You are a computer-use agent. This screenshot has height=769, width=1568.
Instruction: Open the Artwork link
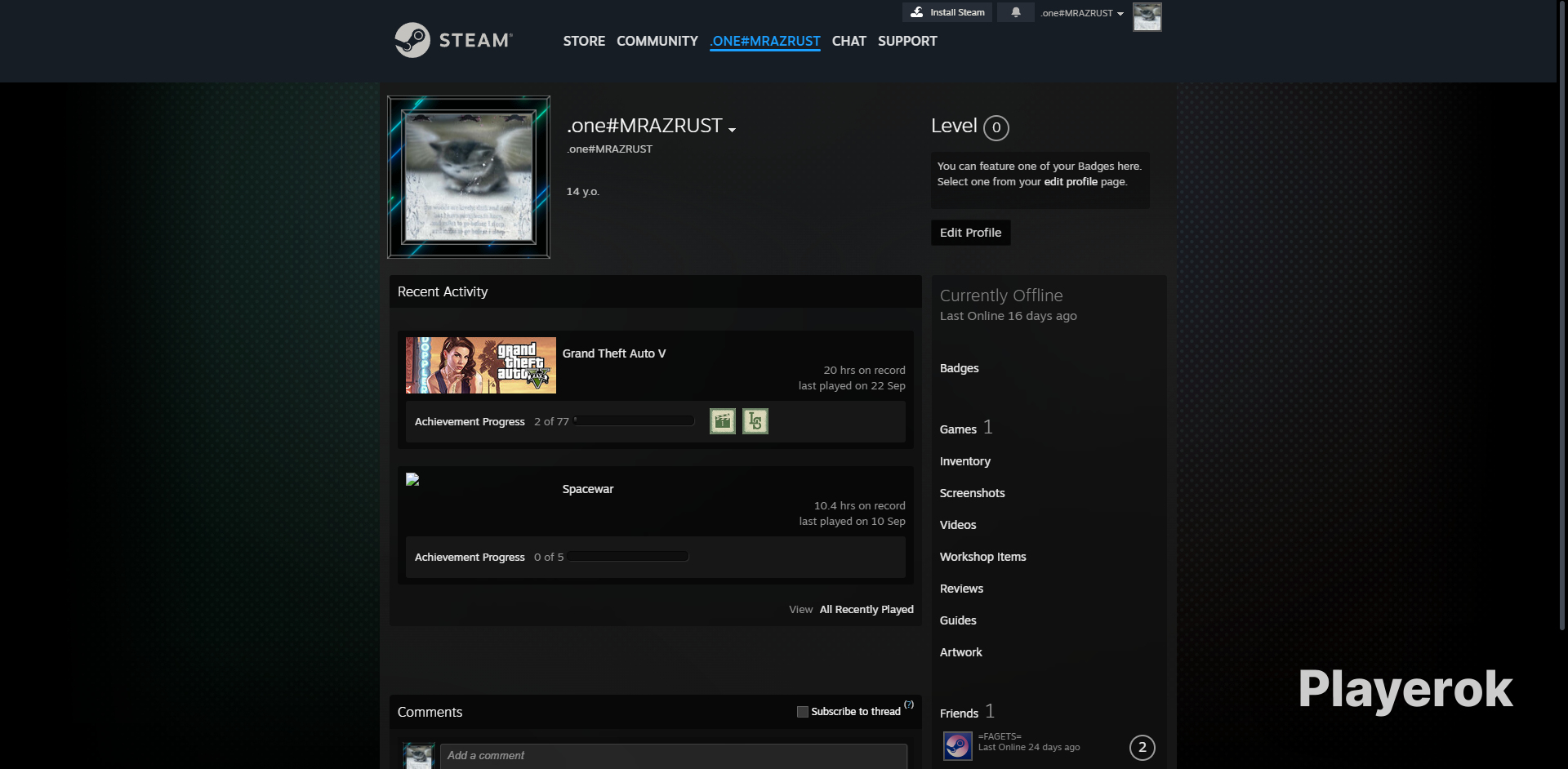coord(961,652)
